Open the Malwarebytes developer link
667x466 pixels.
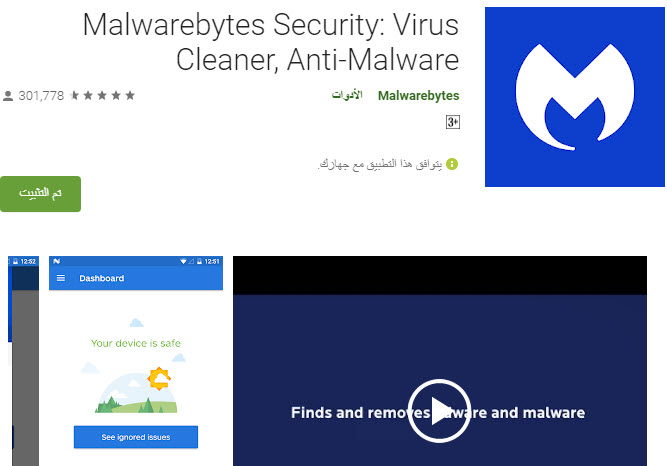click(x=418, y=96)
